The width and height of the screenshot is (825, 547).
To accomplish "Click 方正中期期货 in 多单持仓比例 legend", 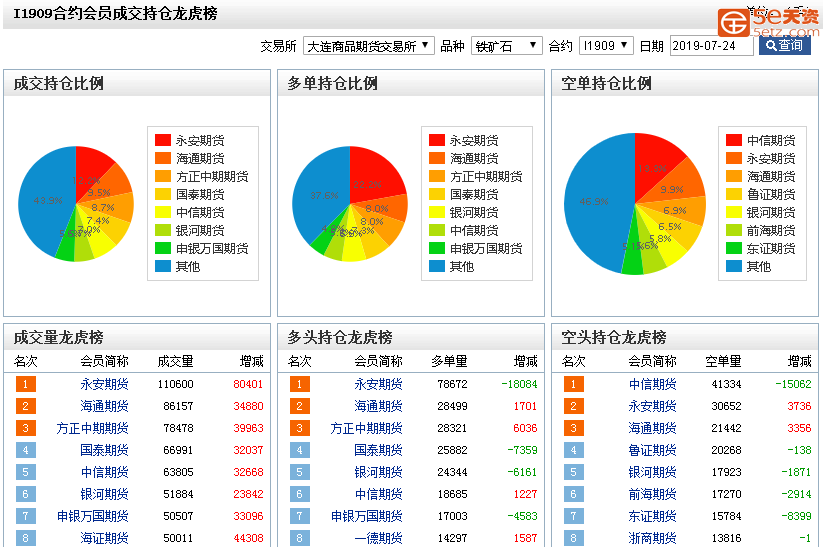I will tap(486, 176).
